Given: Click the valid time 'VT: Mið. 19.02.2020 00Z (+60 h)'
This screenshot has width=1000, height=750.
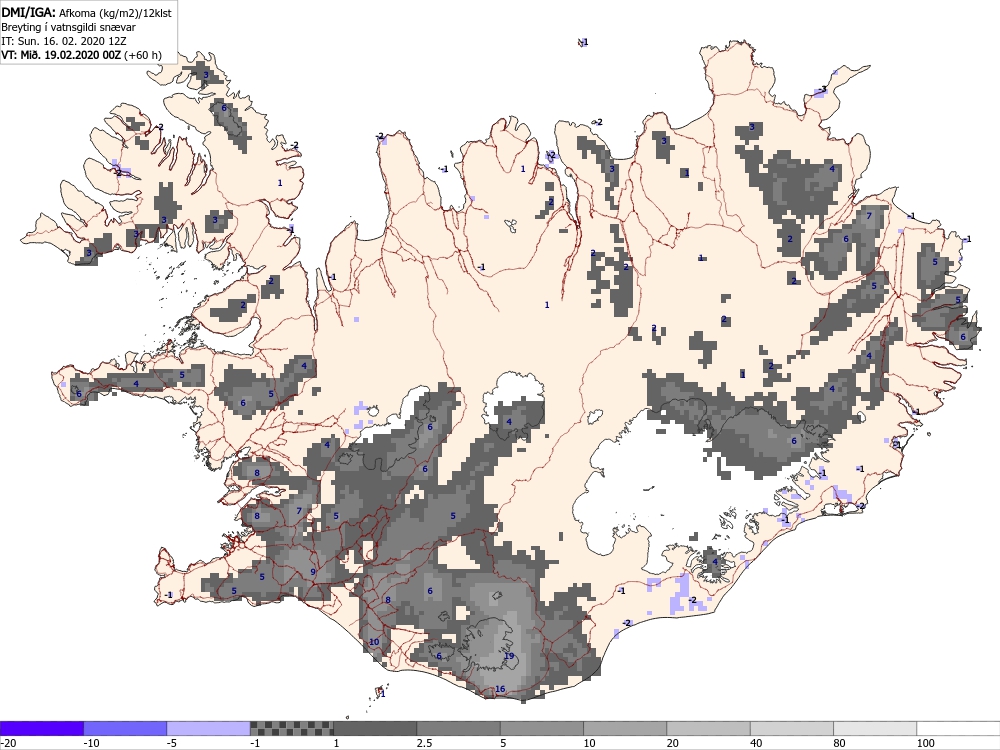Looking at the screenshot, I should tap(81, 55).
